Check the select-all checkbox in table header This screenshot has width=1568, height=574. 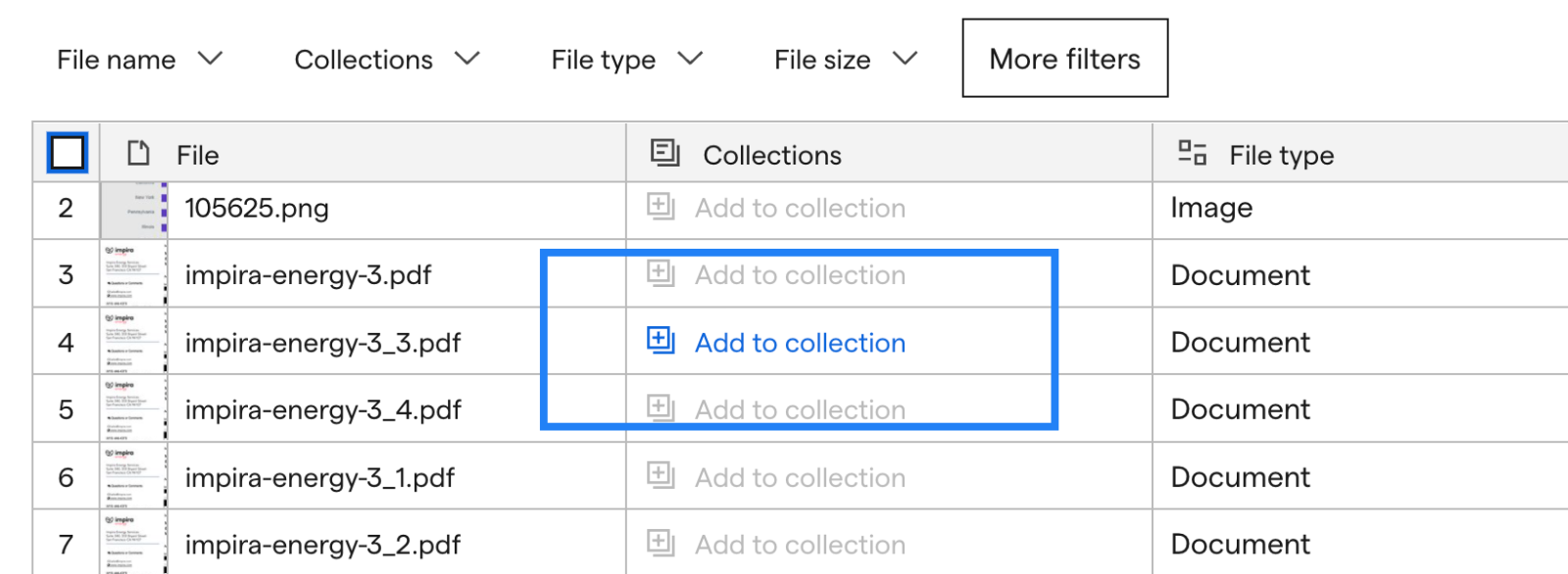67,153
